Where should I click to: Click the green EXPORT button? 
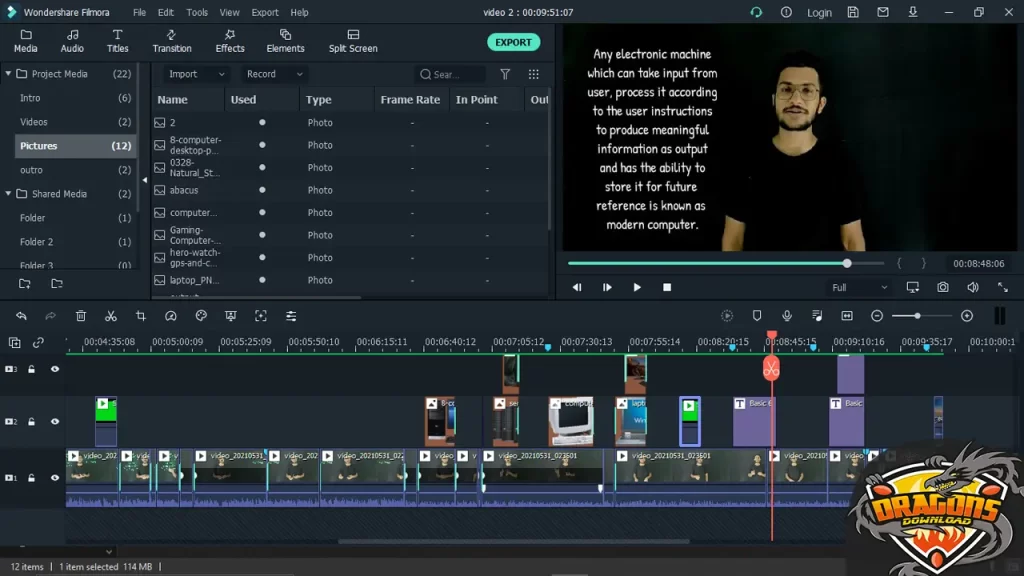tap(513, 42)
